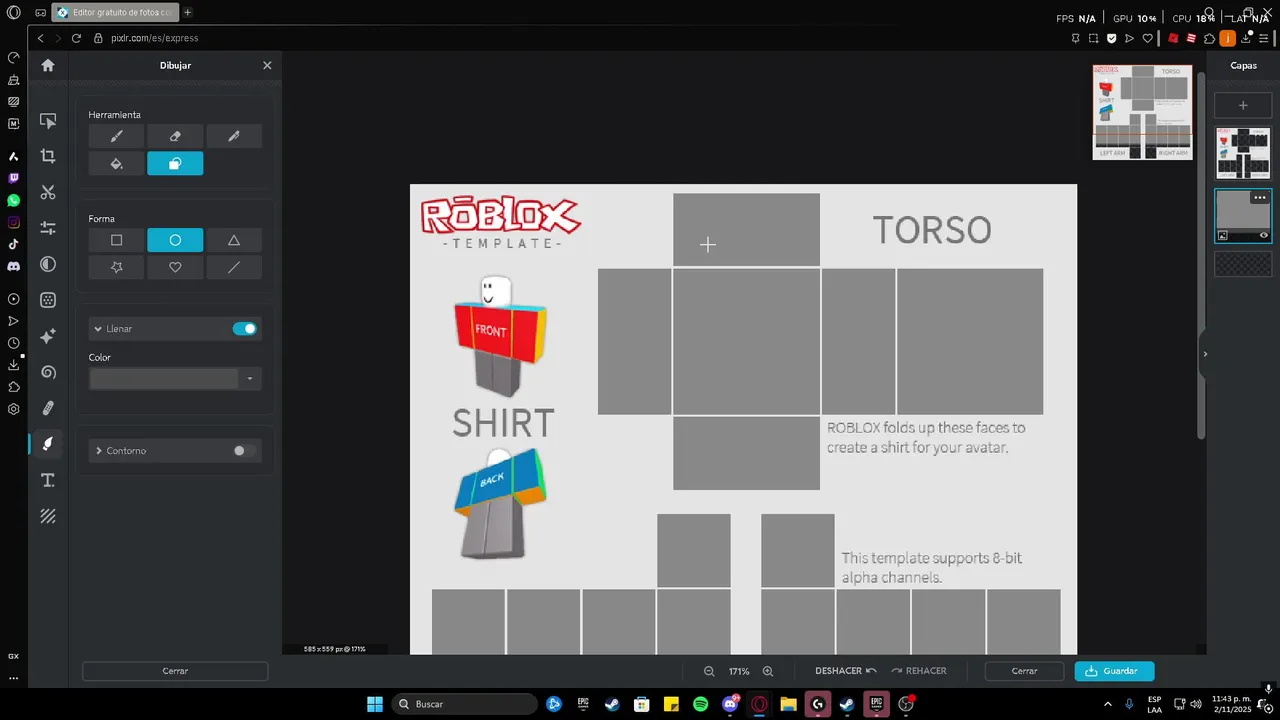Open the three-dot menu of selected layer

(1259, 198)
